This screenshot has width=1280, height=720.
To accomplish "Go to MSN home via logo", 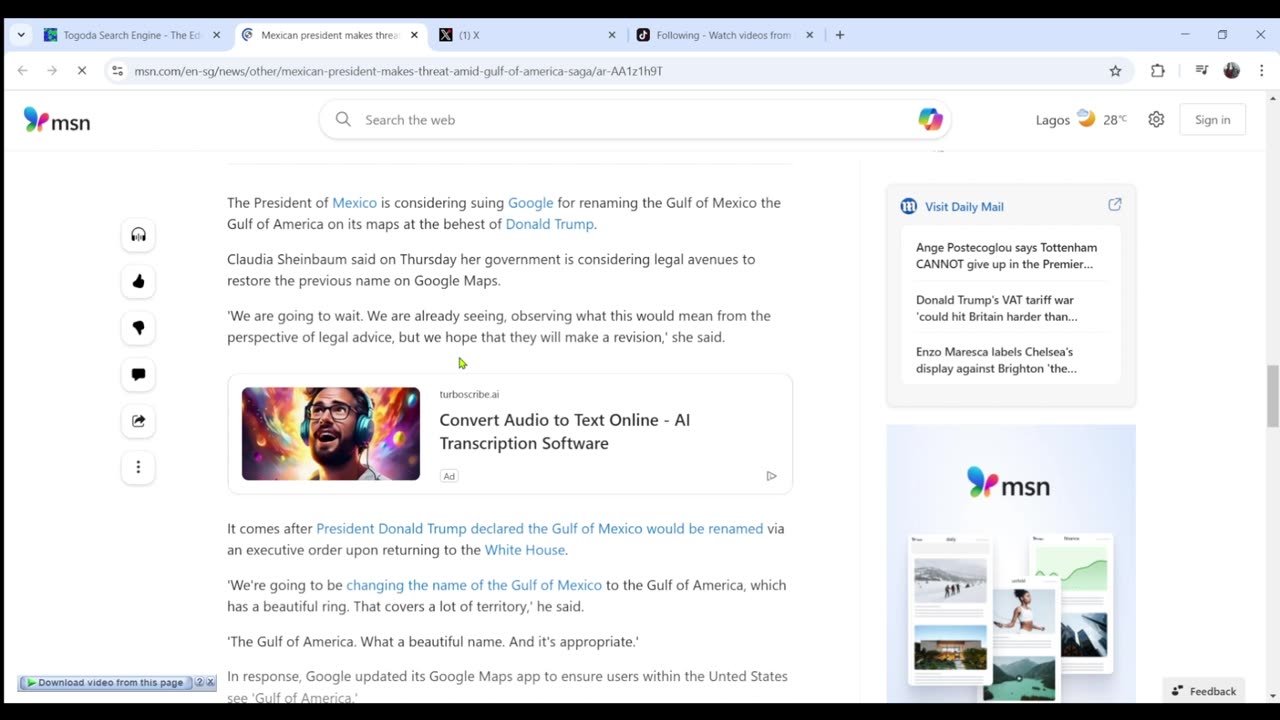I will [57, 121].
